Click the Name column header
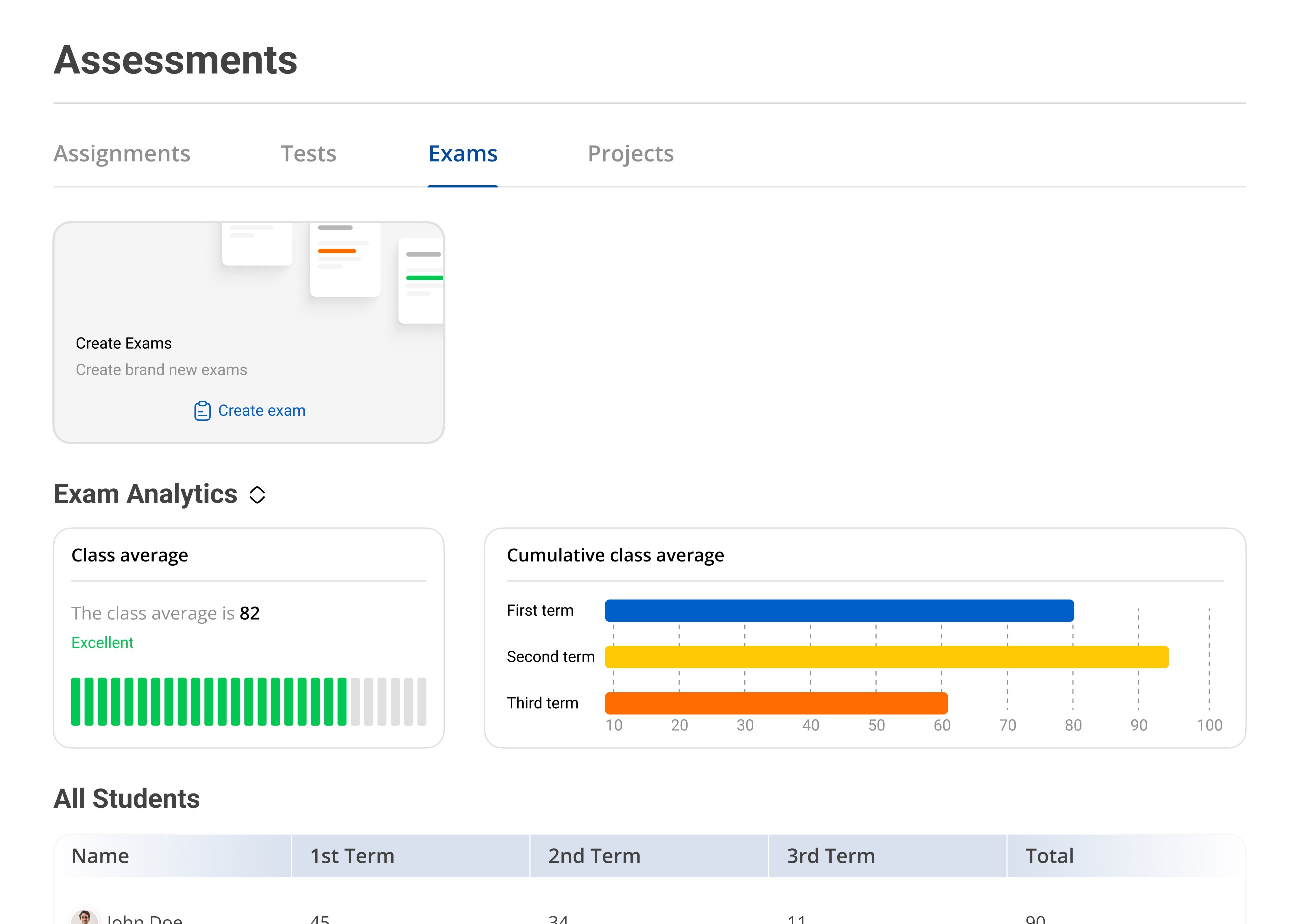Viewport: 1300px width, 924px height. tap(100, 855)
